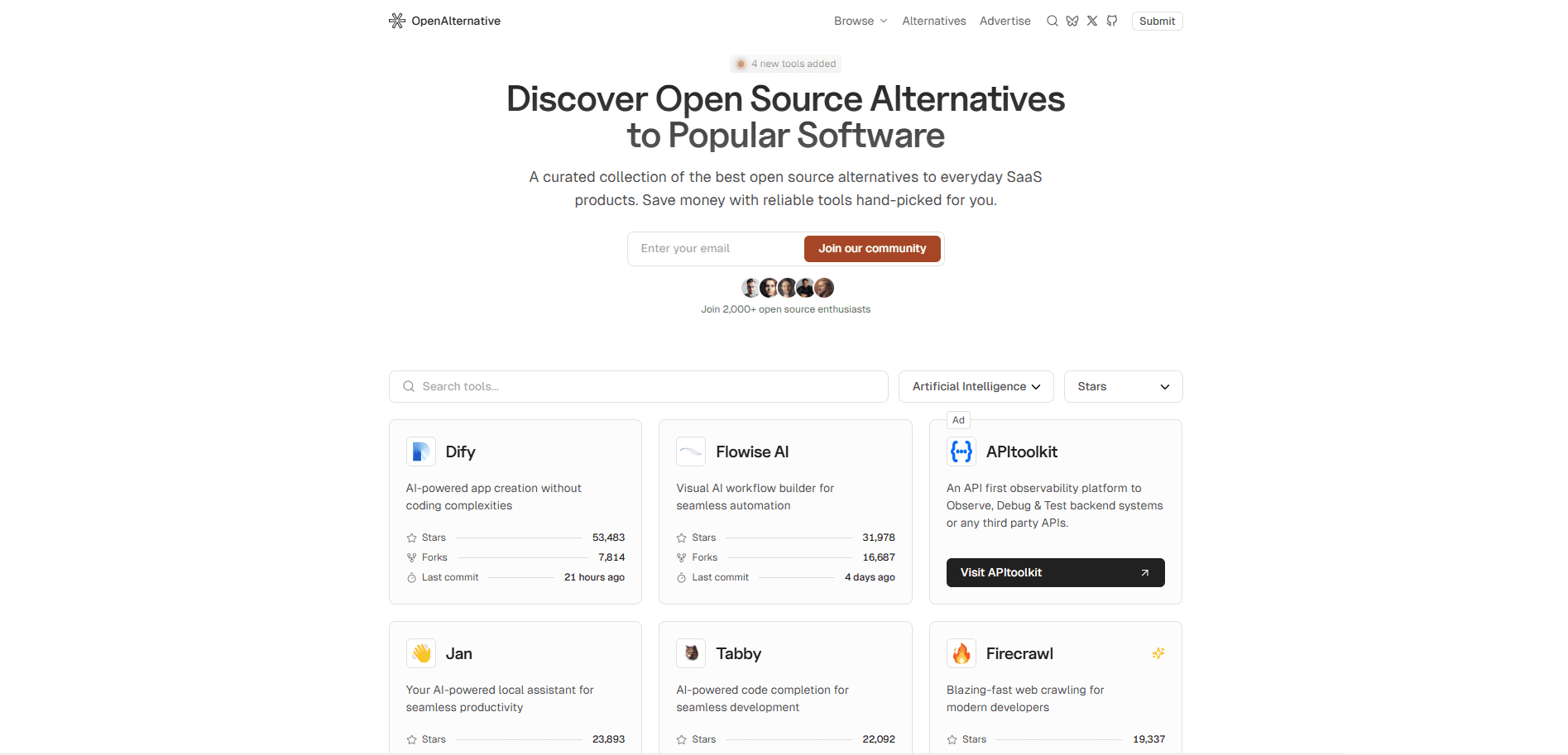Click the sparkle icon on Firecrawl card

(x=1158, y=653)
